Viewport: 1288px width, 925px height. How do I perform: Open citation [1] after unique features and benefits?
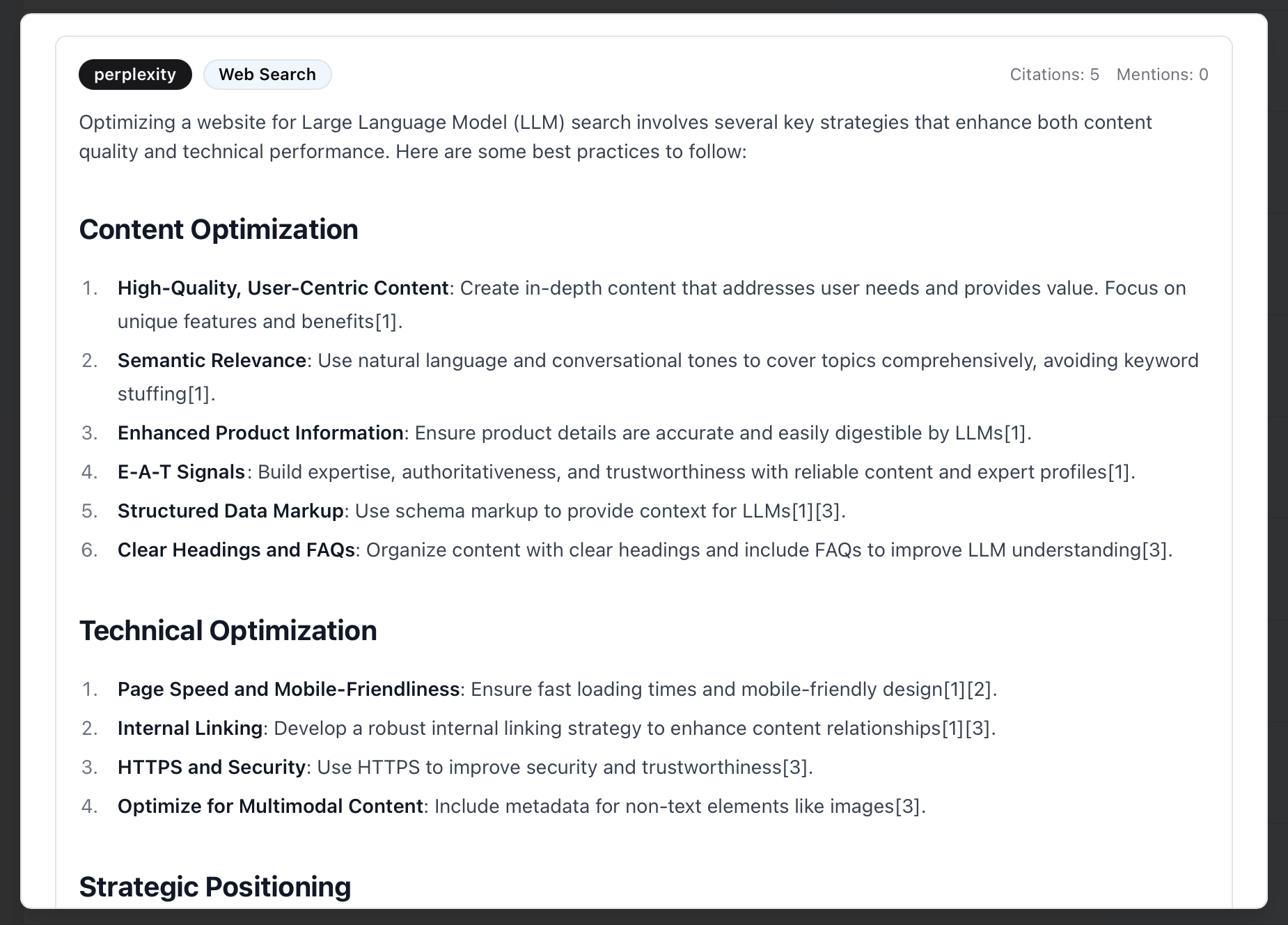[x=386, y=321]
